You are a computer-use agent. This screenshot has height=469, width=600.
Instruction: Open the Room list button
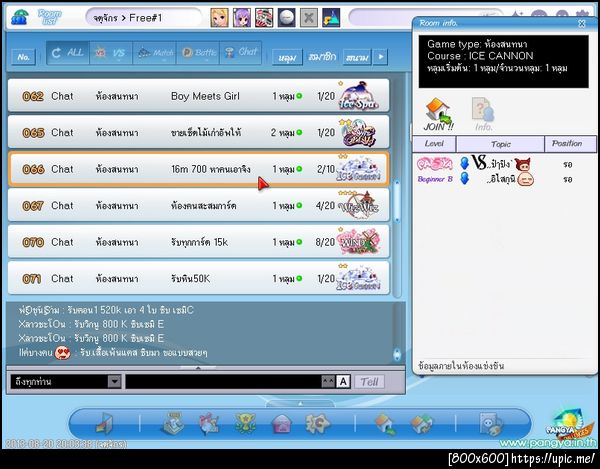pyautogui.click(x=49, y=17)
